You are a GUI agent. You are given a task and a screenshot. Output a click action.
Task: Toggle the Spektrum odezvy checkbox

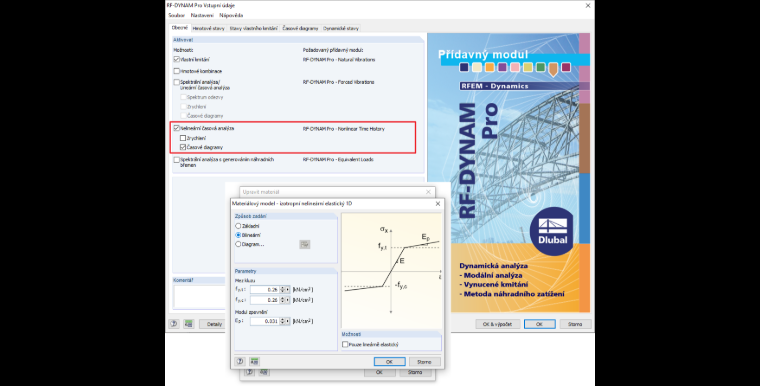click(183, 97)
